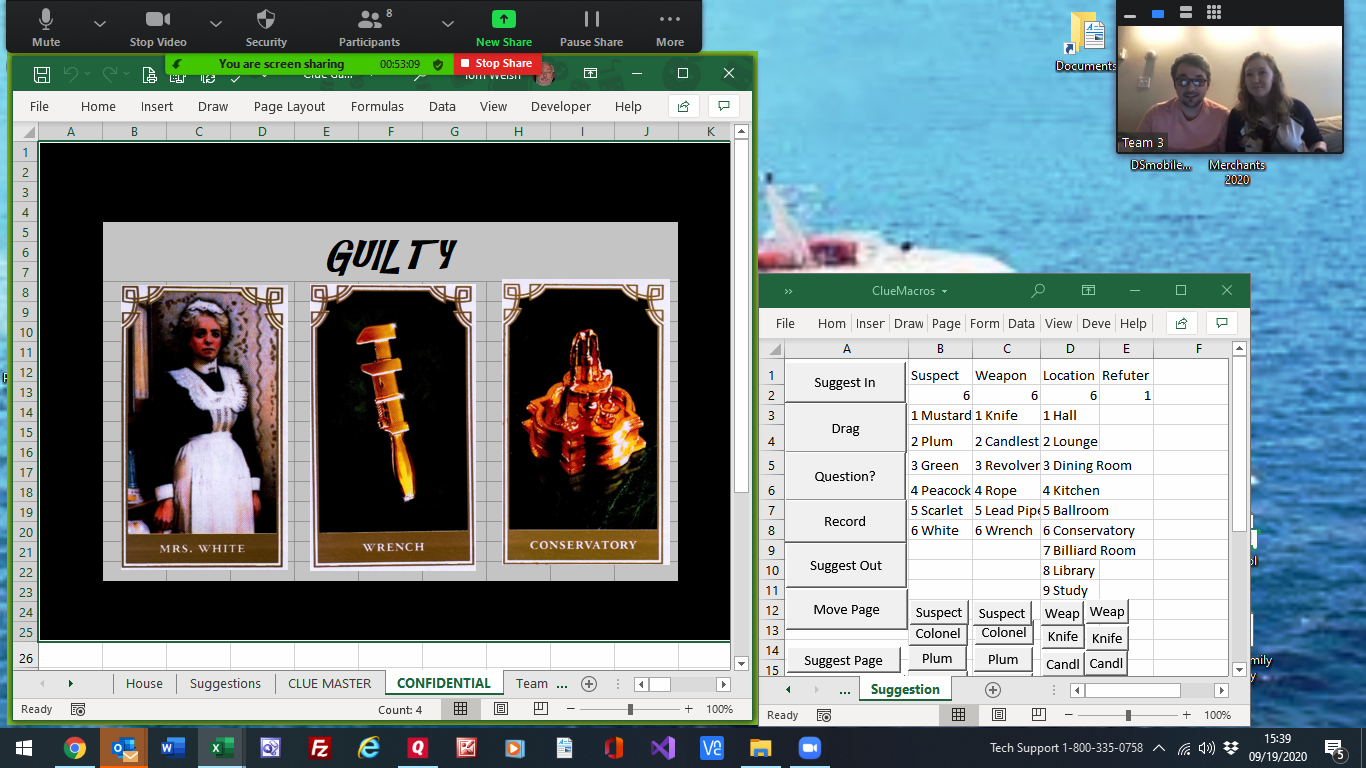Open Documents shortcut on desktop
Image resolution: width=1366 pixels, height=768 pixels.
(x=1086, y=42)
